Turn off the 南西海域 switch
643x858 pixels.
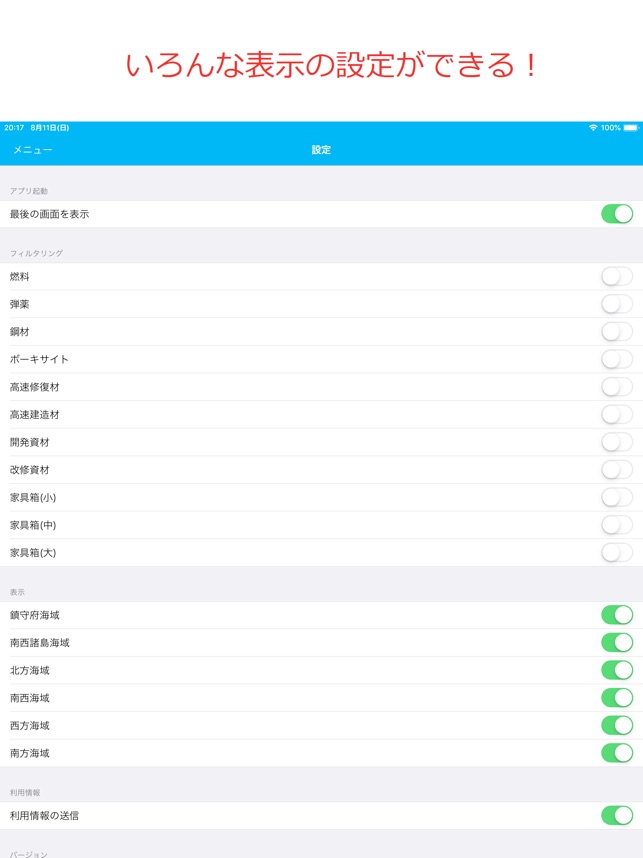617,698
